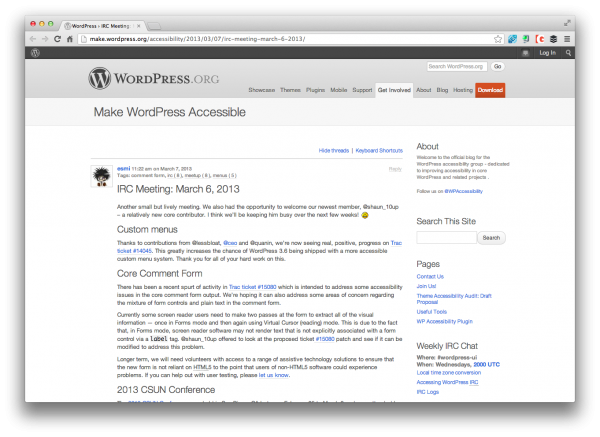
Task: Open Contact Us page link
Action: coord(430,277)
